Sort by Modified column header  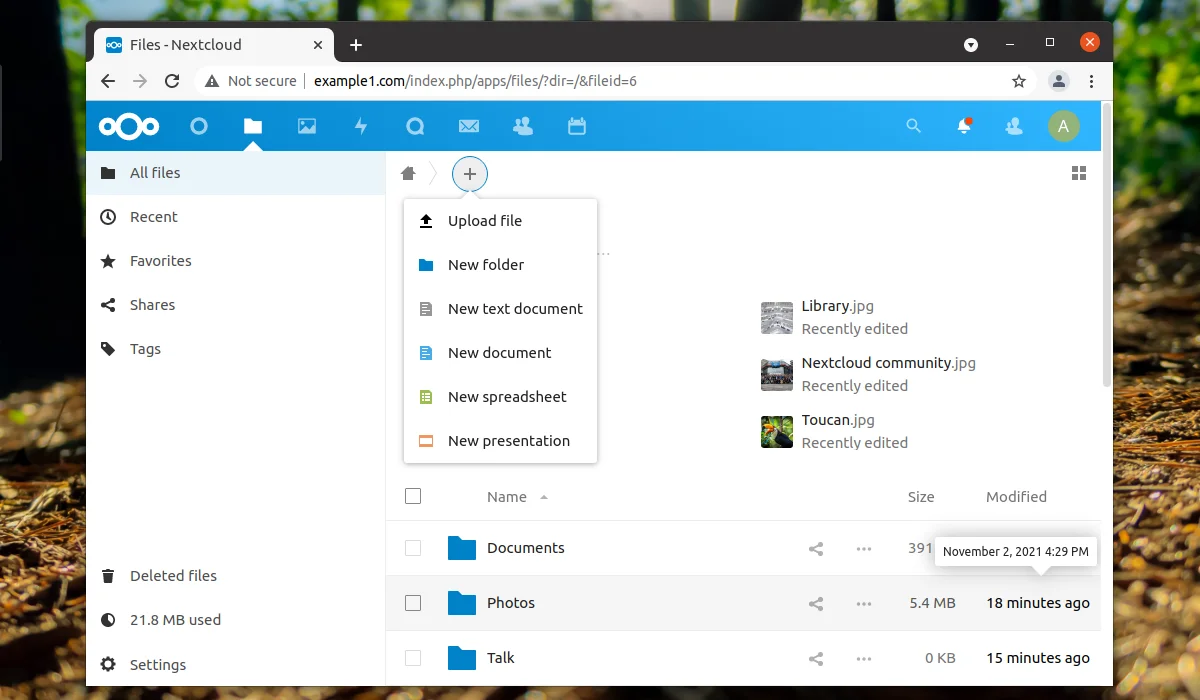point(1016,497)
